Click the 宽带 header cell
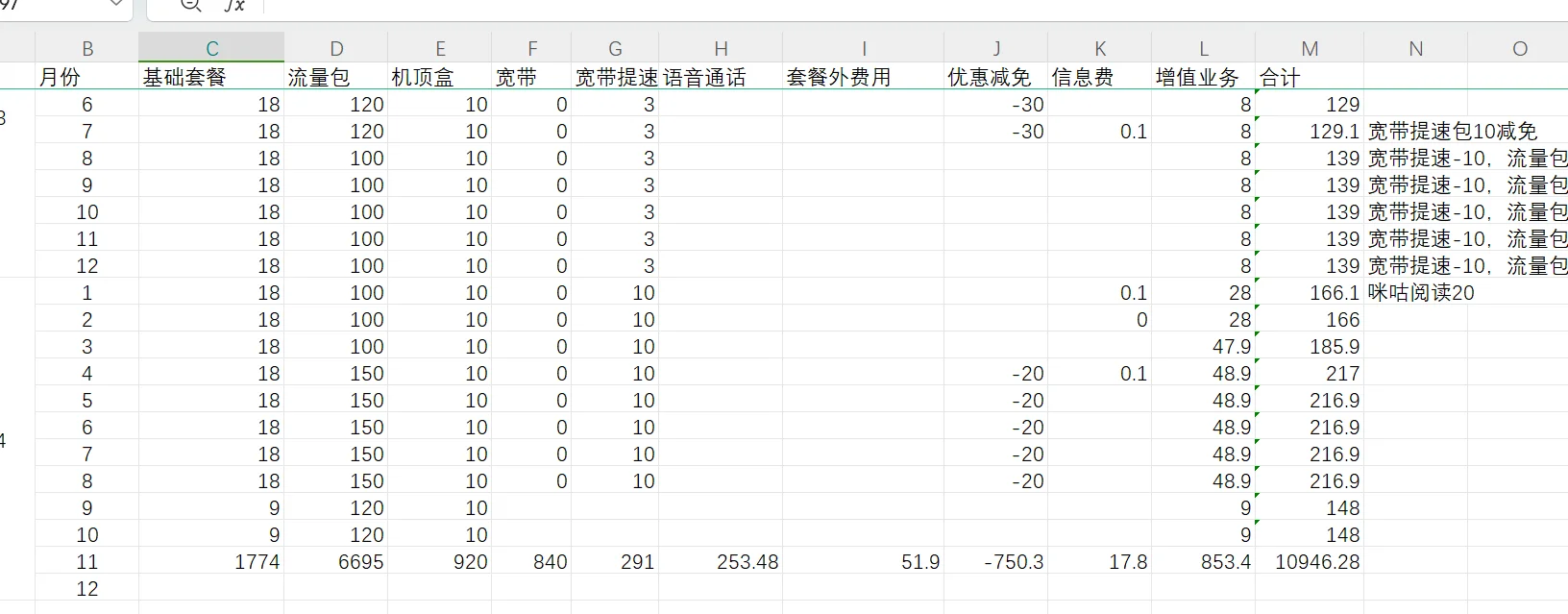The width and height of the screenshot is (1568, 614). point(531,77)
